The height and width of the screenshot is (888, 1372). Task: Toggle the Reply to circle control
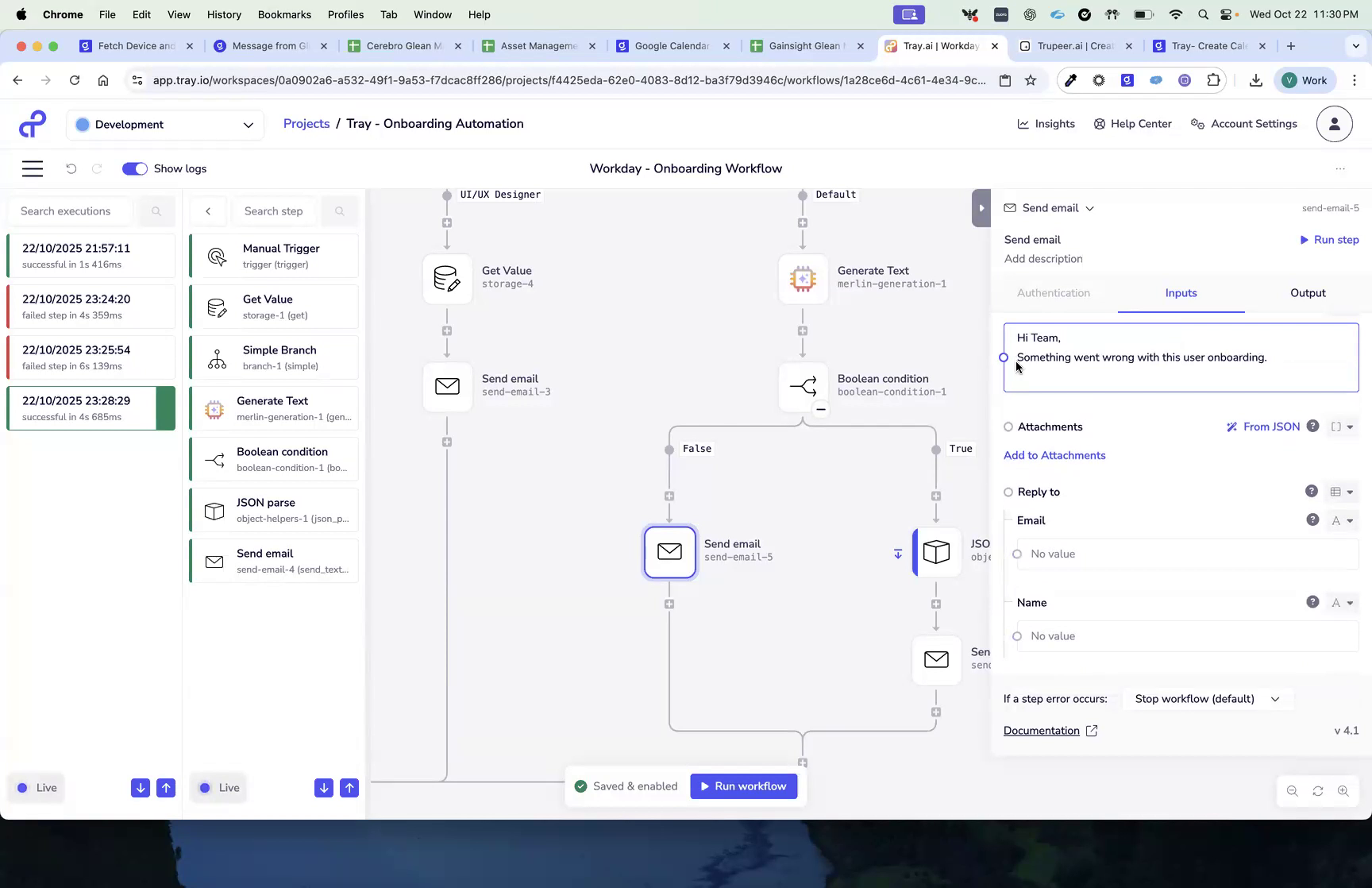pos(1008,492)
